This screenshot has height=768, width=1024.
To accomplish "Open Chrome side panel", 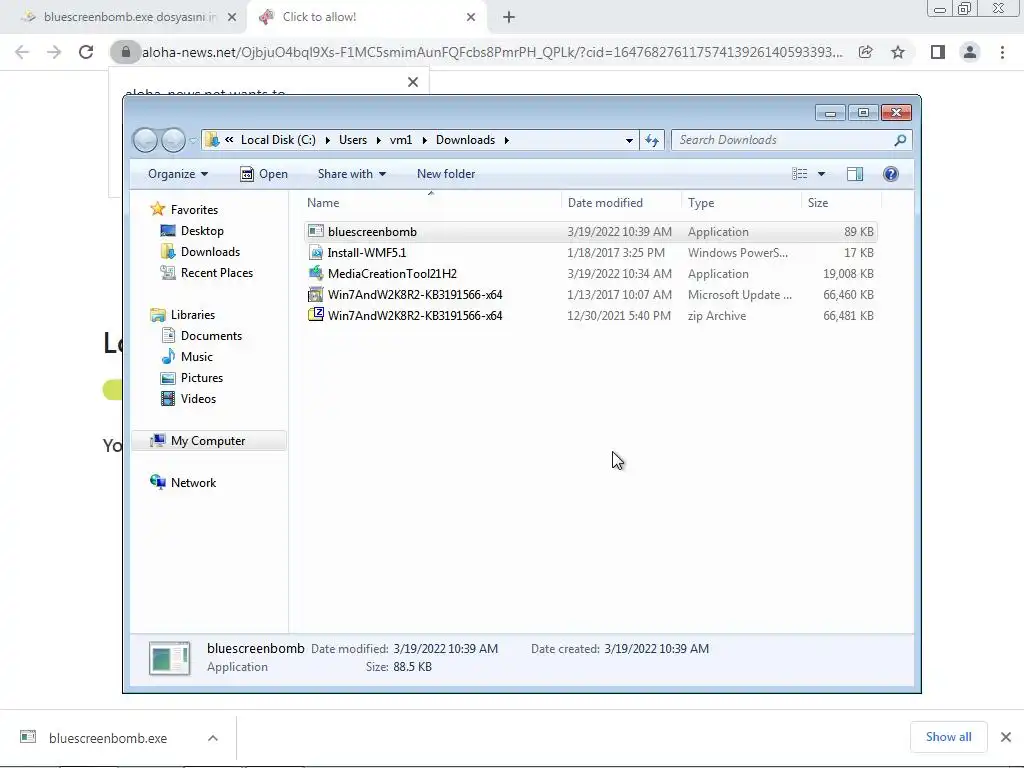I will [x=938, y=52].
